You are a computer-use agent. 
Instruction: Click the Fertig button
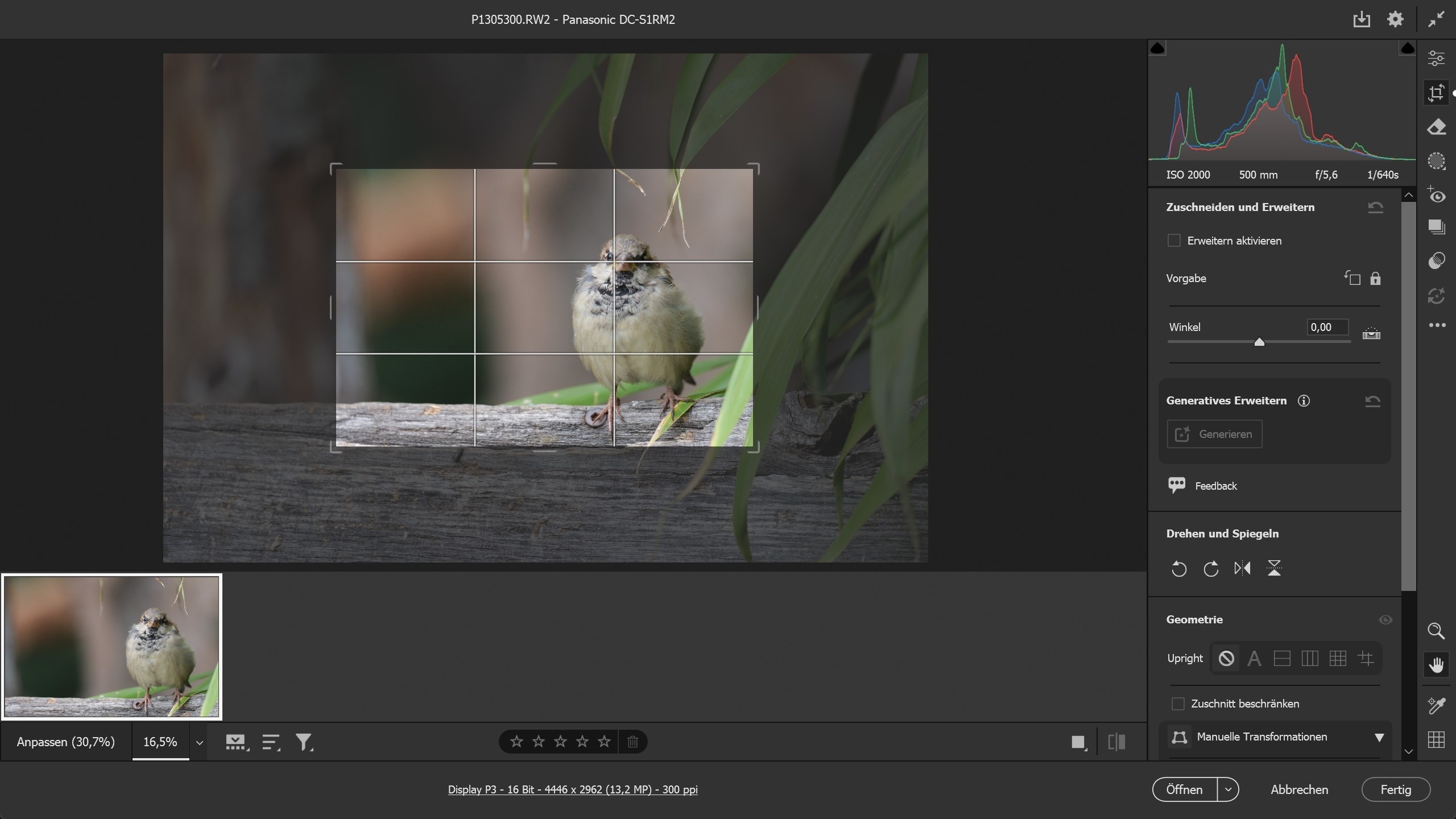click(1396, 789)
